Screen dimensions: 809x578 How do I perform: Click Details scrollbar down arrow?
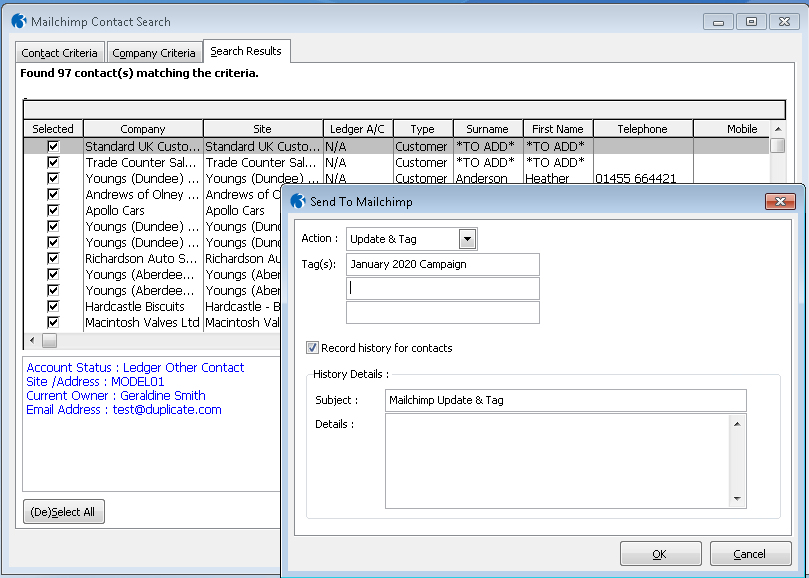tap(737, 499)
